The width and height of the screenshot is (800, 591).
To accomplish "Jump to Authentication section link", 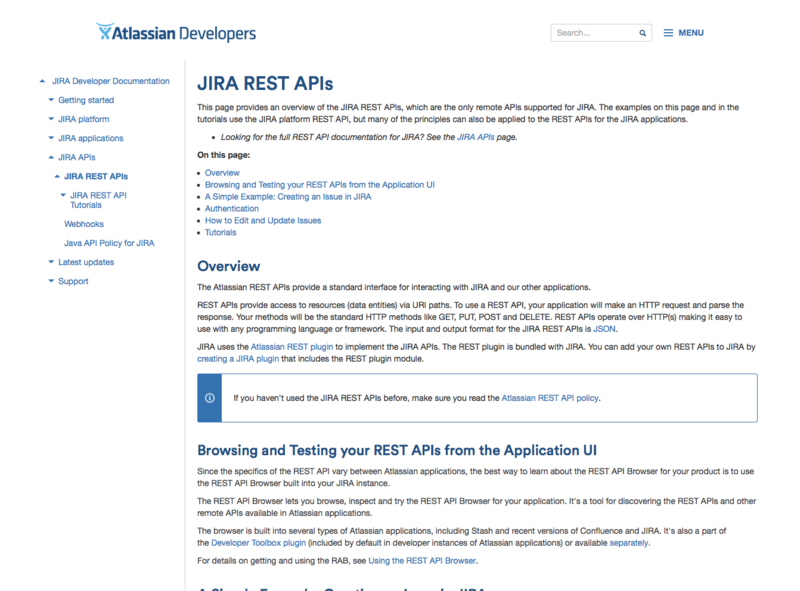I will (x=232, y=208).
